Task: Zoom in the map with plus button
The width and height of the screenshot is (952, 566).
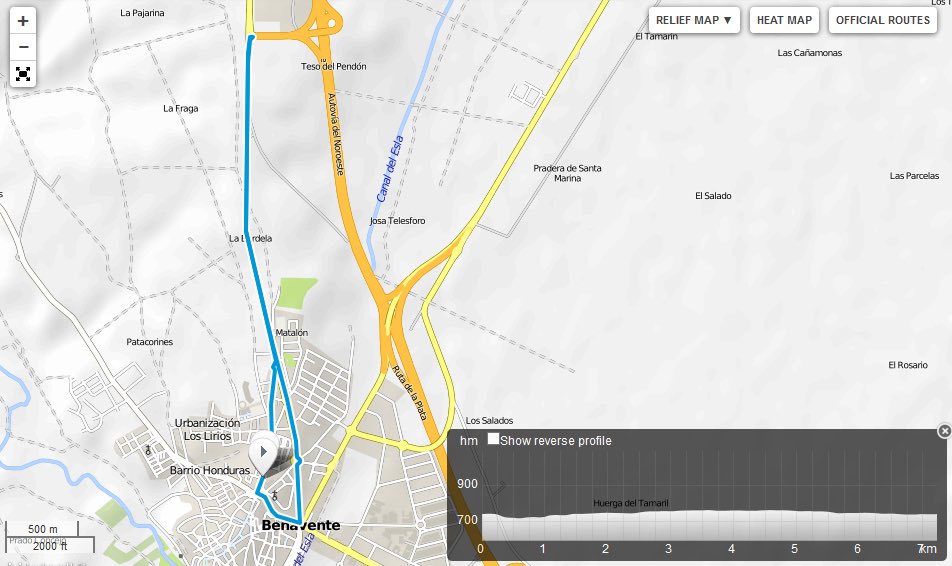Action: (x=23, y=21)
